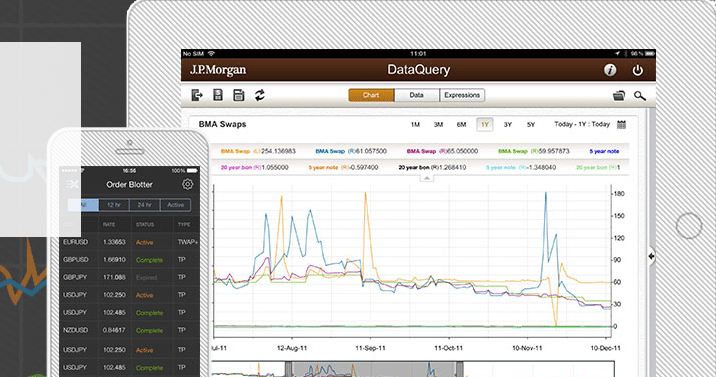The height and width of the screenshot is (377, 716).
Task: Tap the Order Blotter menu icon
Action: click(72, 184)
